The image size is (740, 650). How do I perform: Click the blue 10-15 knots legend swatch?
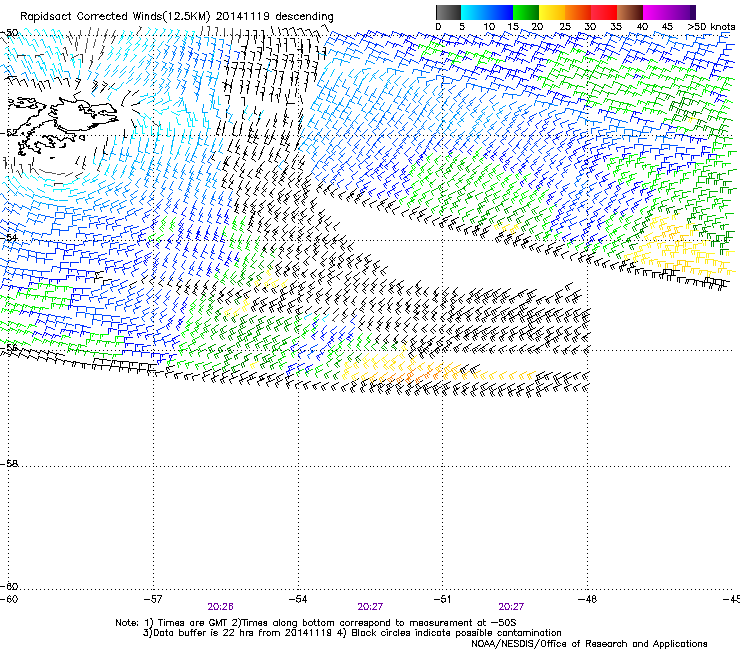pyautogui.click(x=500, y=12)
